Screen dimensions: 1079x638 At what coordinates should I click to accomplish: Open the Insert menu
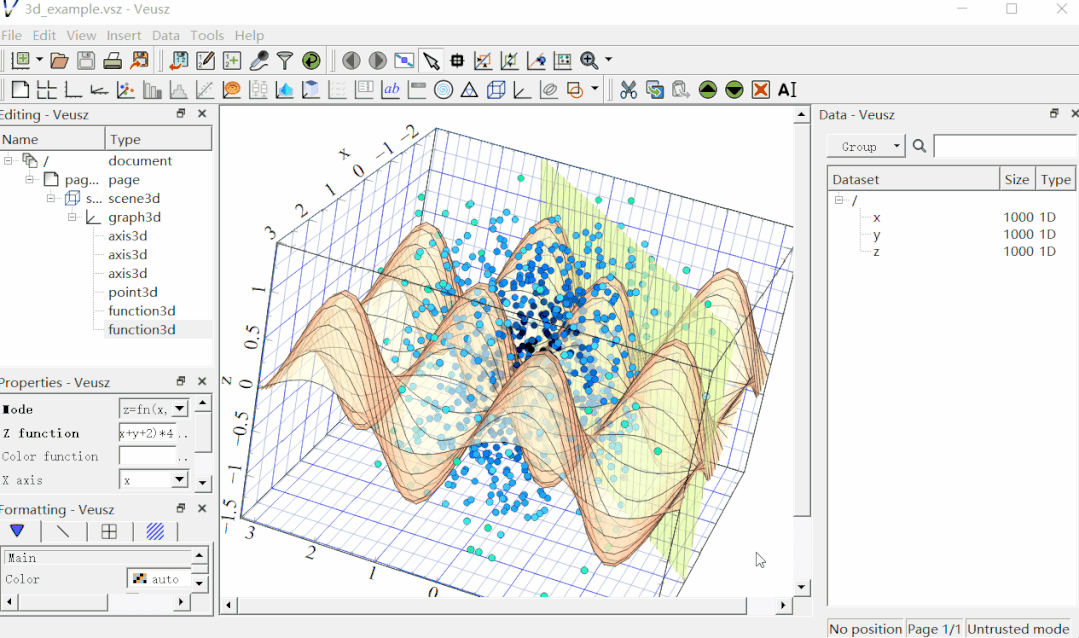tap(124, 35)
